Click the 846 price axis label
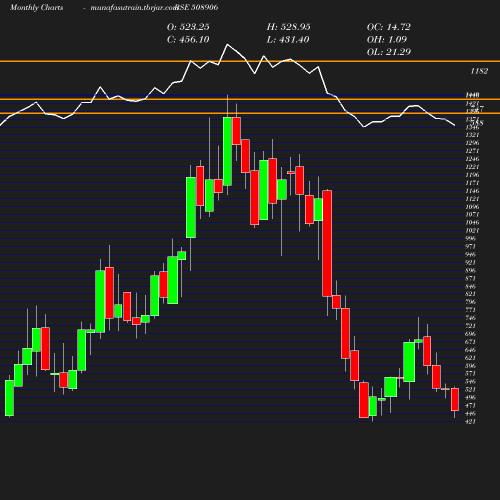Viewport: 500px width, 500px height. 470,287
